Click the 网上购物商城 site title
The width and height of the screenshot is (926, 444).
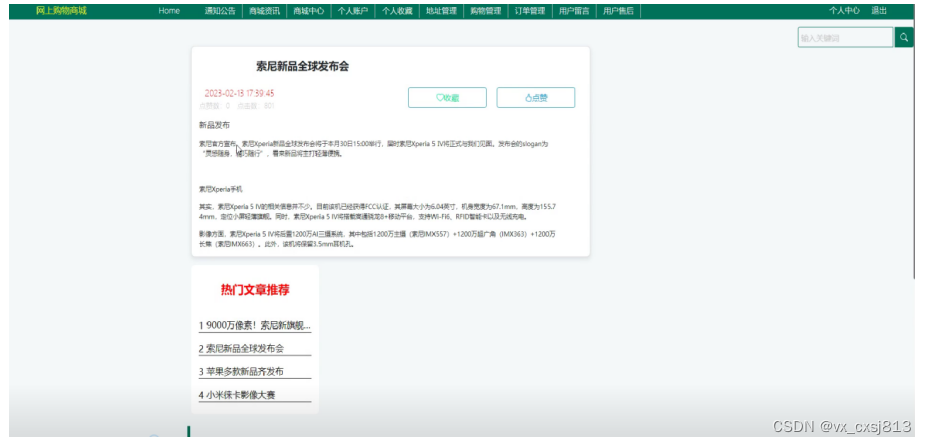click(x=61, y=11)
